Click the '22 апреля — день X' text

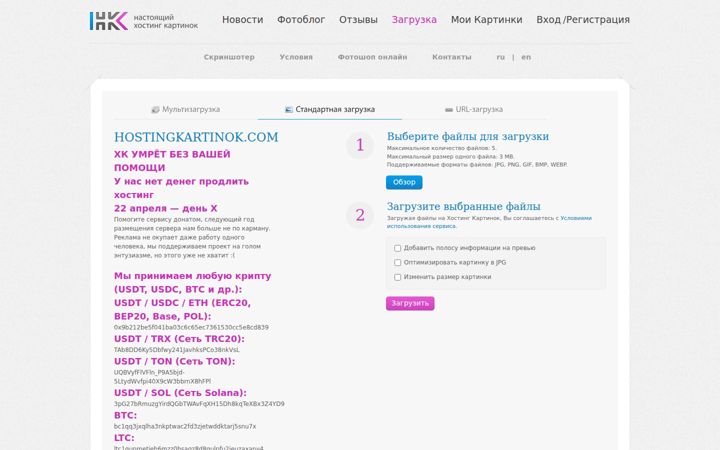(165, 208)
